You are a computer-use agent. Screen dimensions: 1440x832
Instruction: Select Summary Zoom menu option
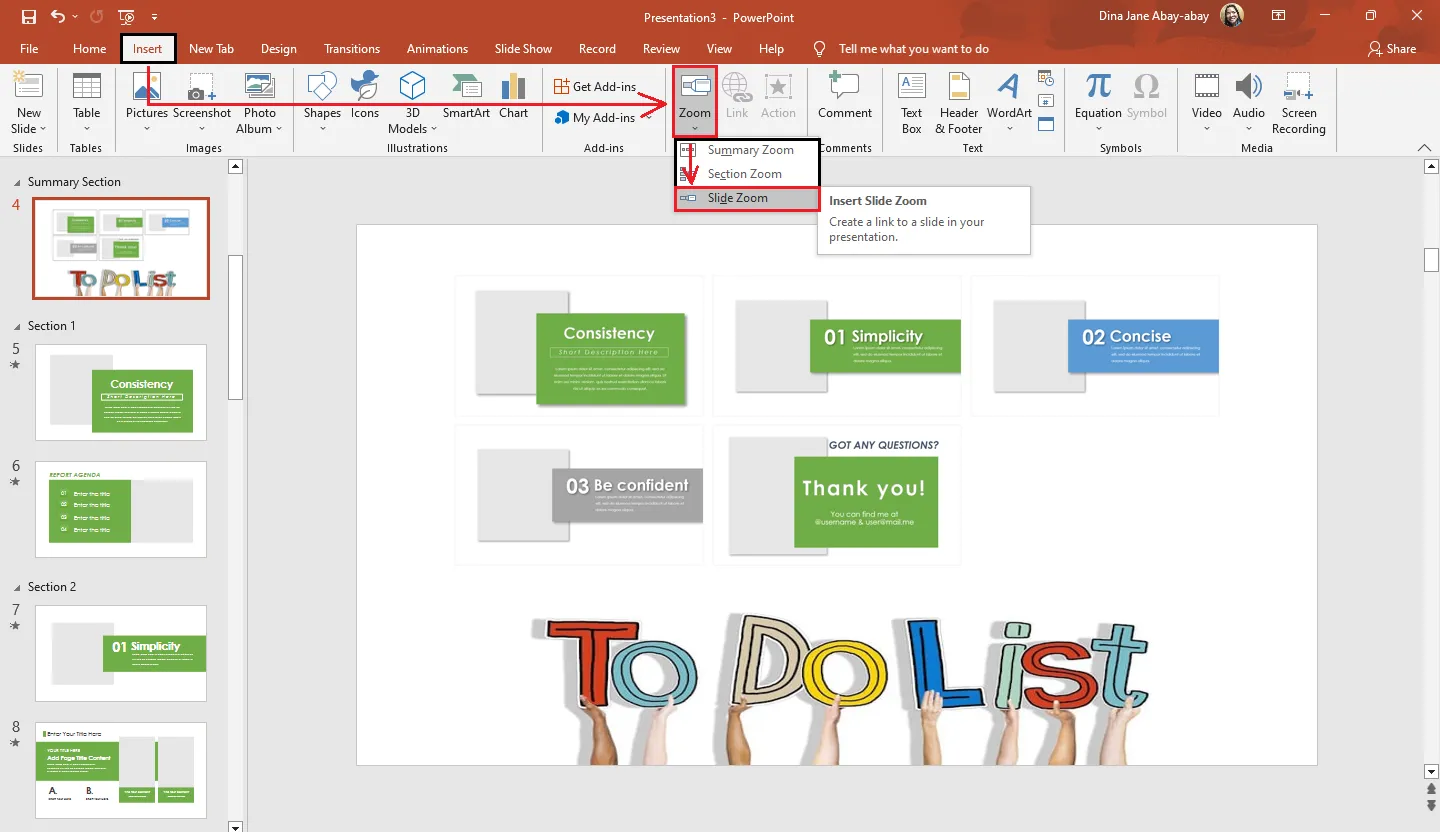click(750, 150)
